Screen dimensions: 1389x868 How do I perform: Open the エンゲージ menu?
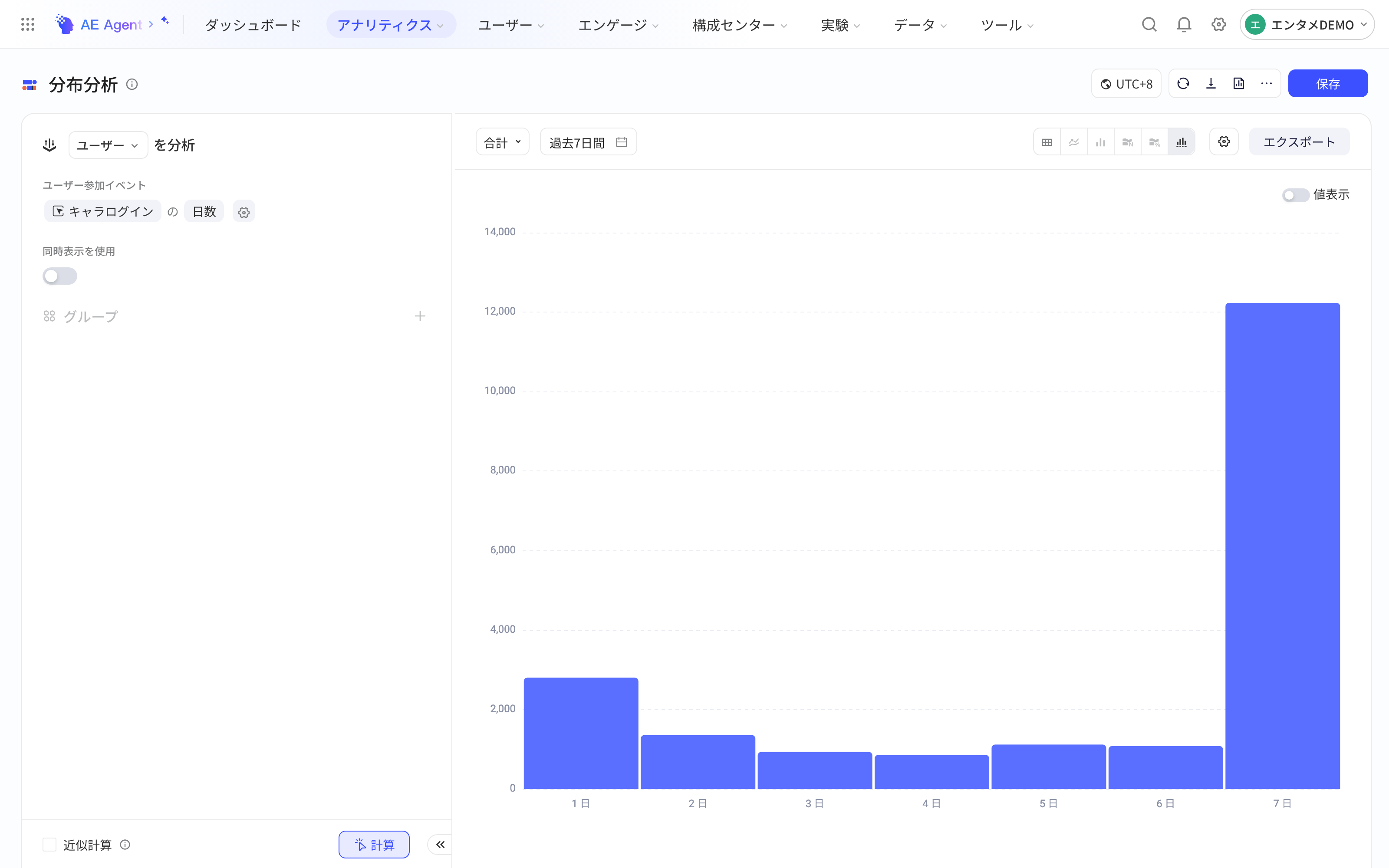pyautogui.click(x=618, y=25)
